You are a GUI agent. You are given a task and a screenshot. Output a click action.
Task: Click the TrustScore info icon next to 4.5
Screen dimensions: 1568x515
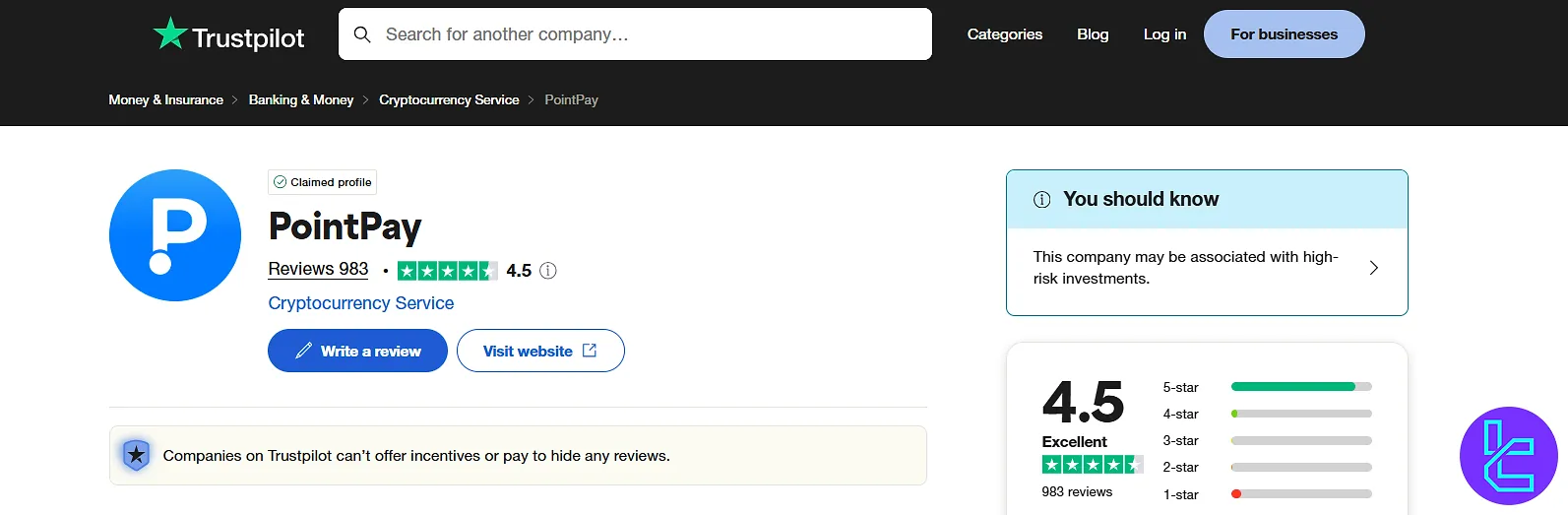pos(548,271)
